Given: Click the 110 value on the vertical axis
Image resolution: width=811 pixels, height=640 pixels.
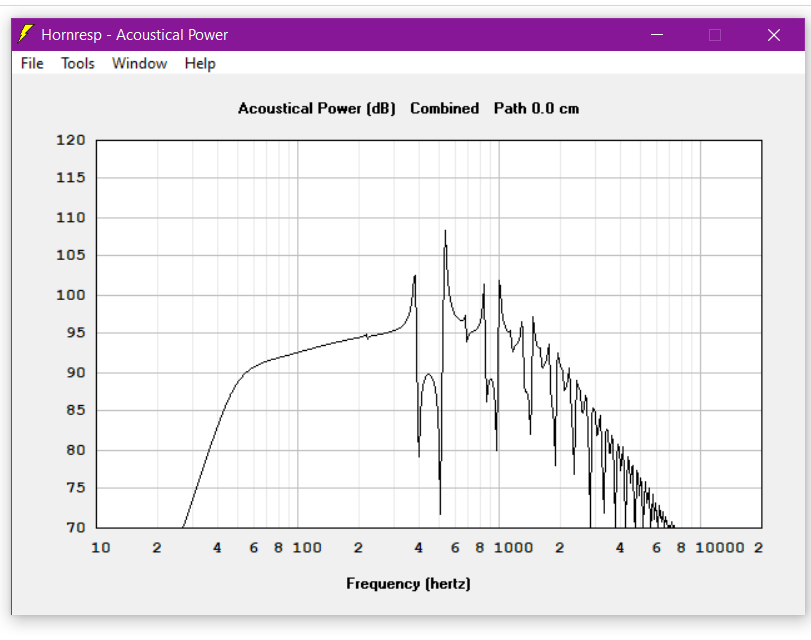Looking at the screenshot, I should click(x=71, y=217).
